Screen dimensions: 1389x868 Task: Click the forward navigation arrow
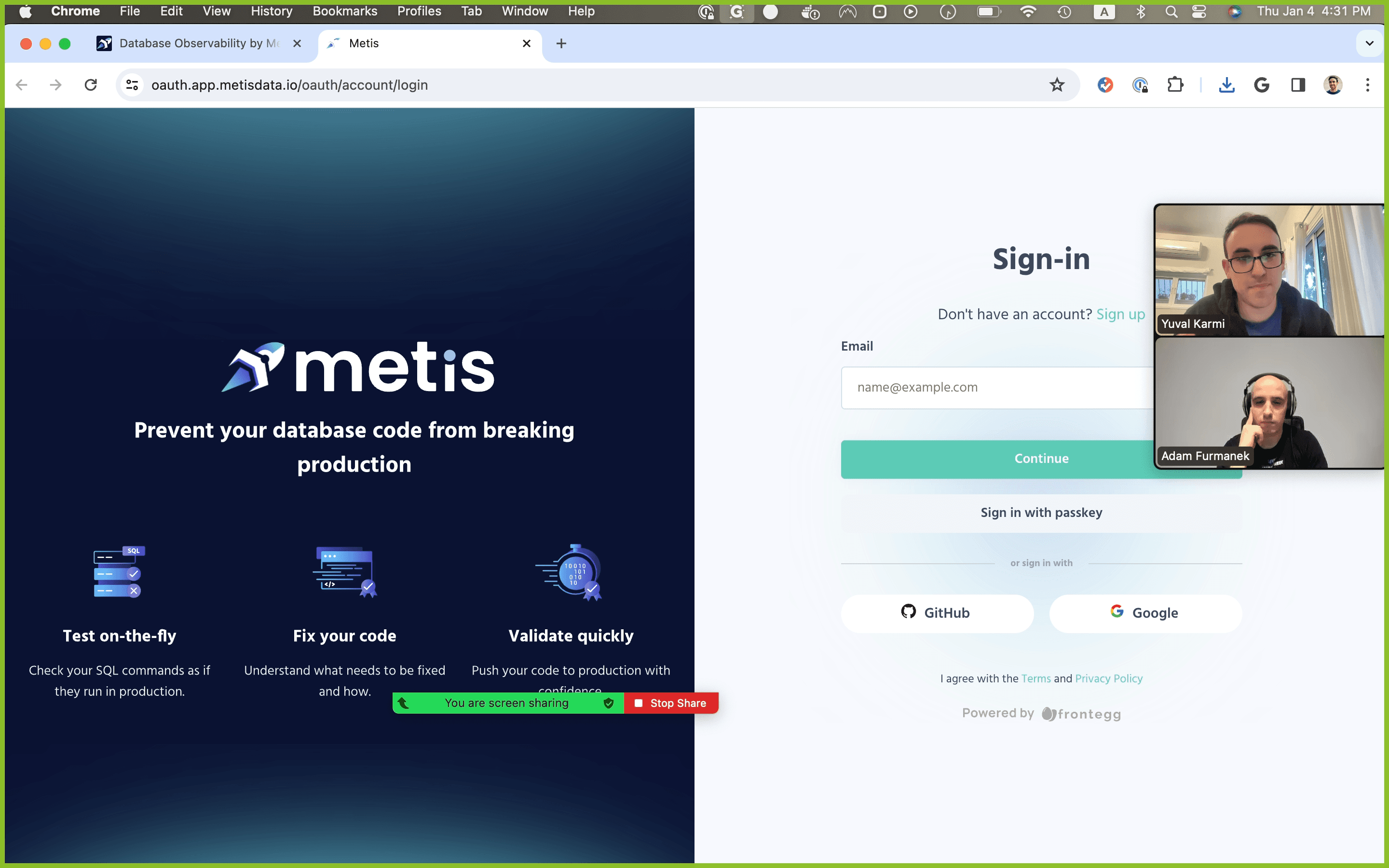click(x=55, y=85)
